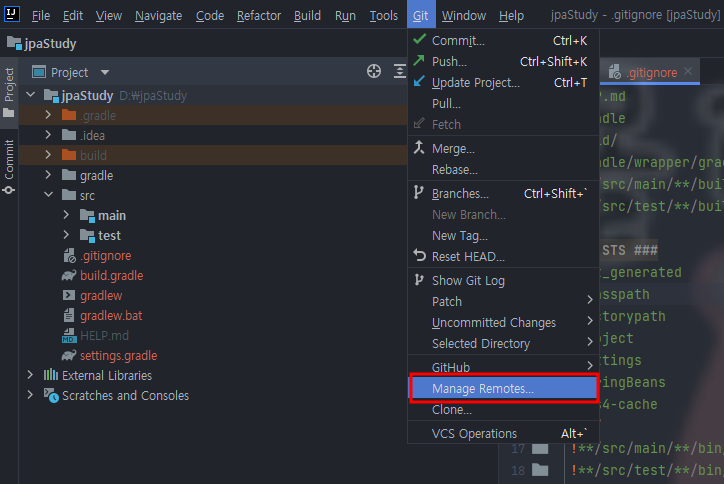Screen dimensions: 724x484
Task: Open the Refactor menu
Action: click(259, 16)
